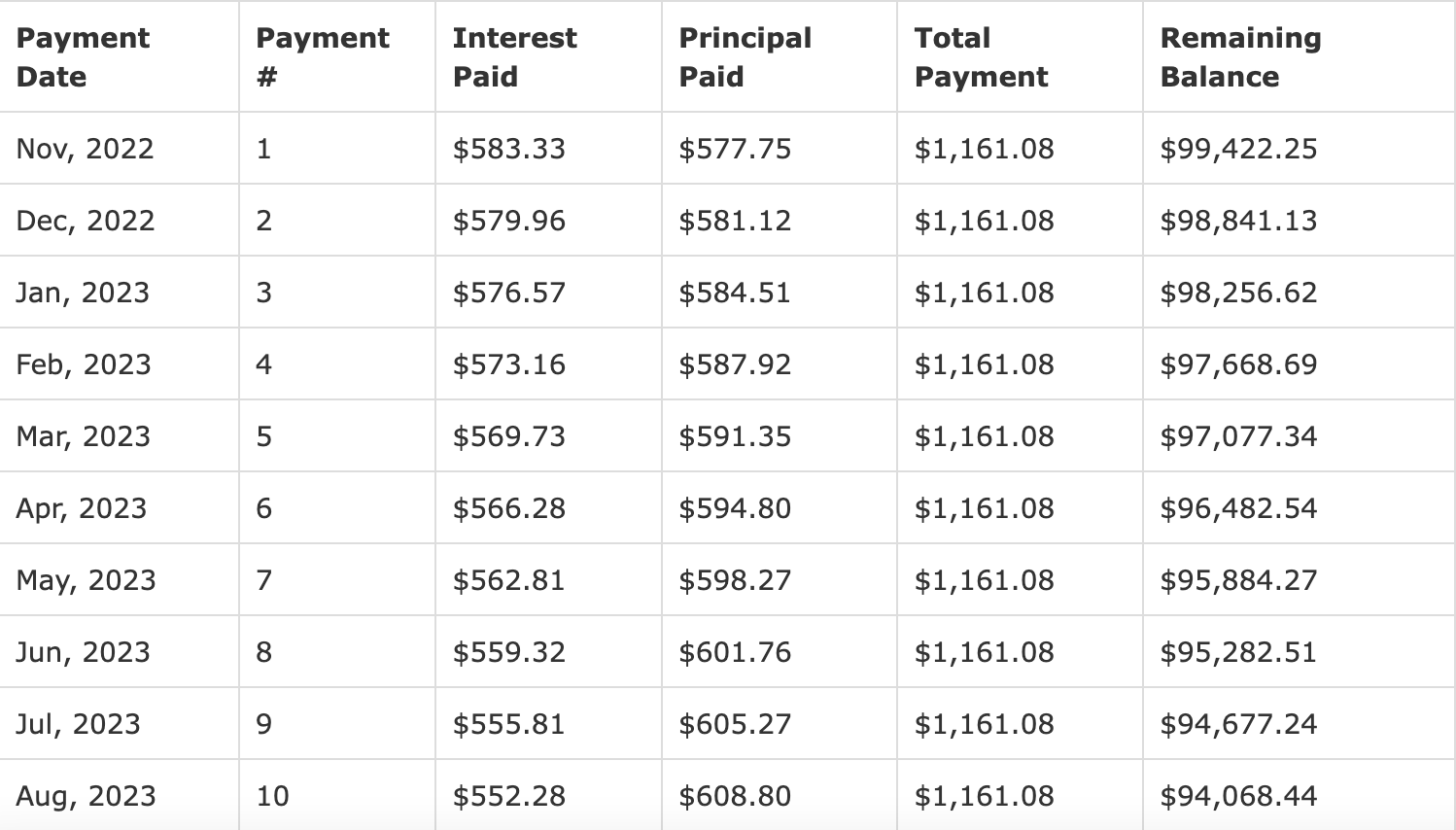Select the Mar, 2023 date cell

point(84,436)
